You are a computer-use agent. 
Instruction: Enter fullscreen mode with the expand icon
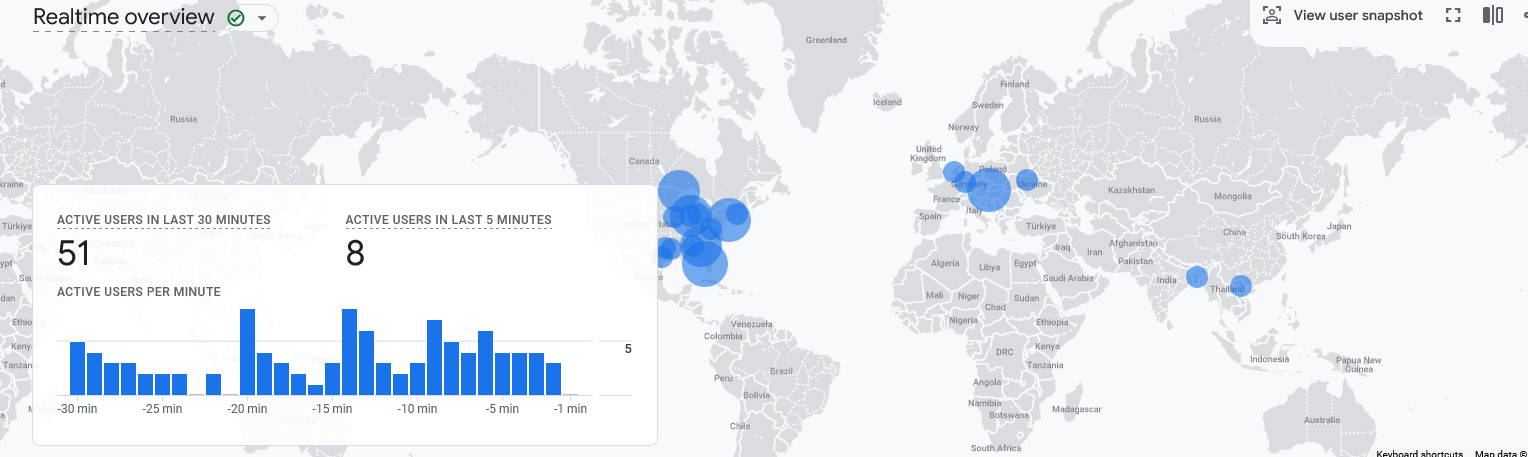1454,15
